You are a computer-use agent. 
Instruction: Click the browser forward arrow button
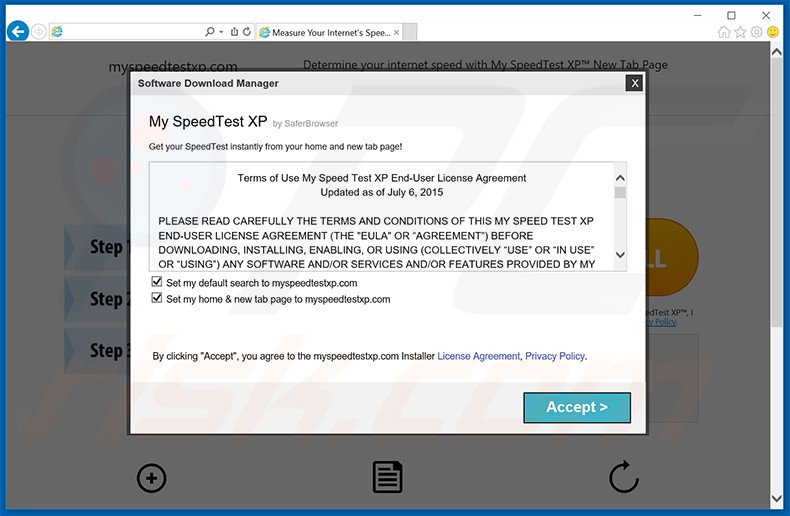pos(39,32)
